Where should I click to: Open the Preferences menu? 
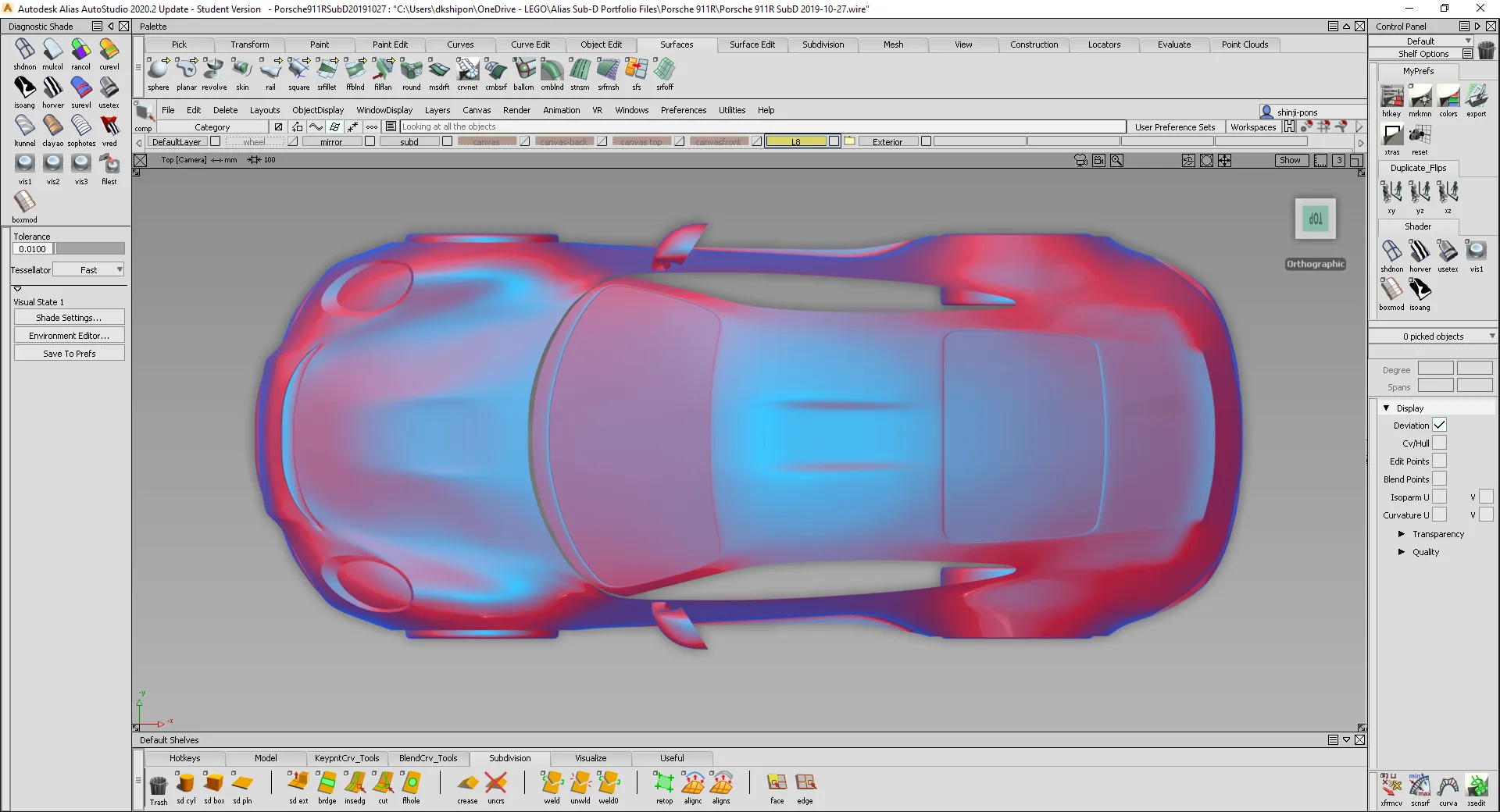point(684,110)
